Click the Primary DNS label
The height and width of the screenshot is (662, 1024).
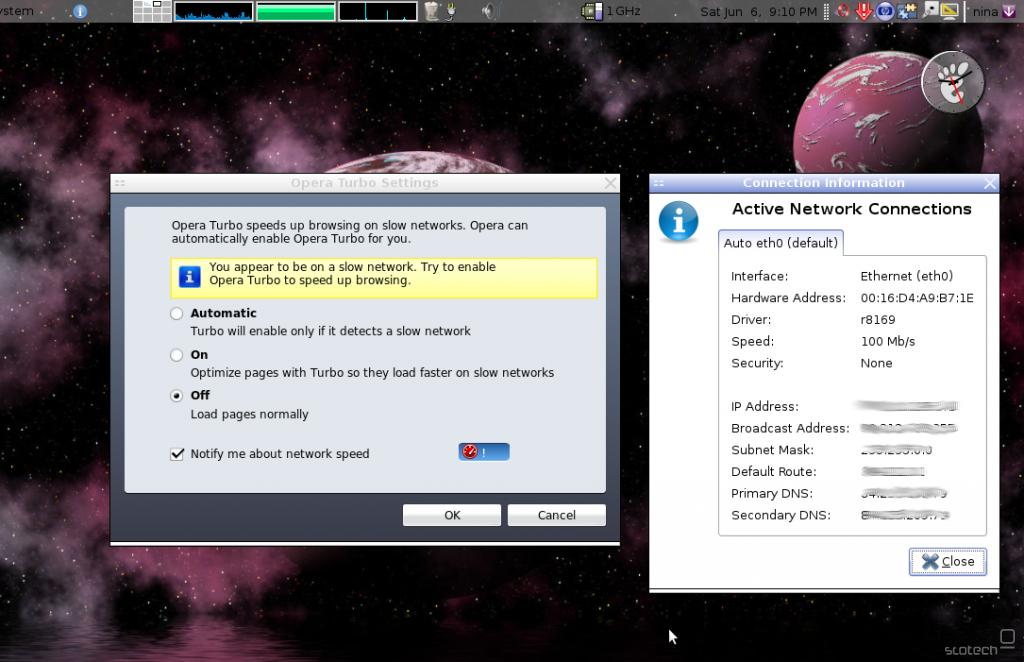[x=772, y=494]
